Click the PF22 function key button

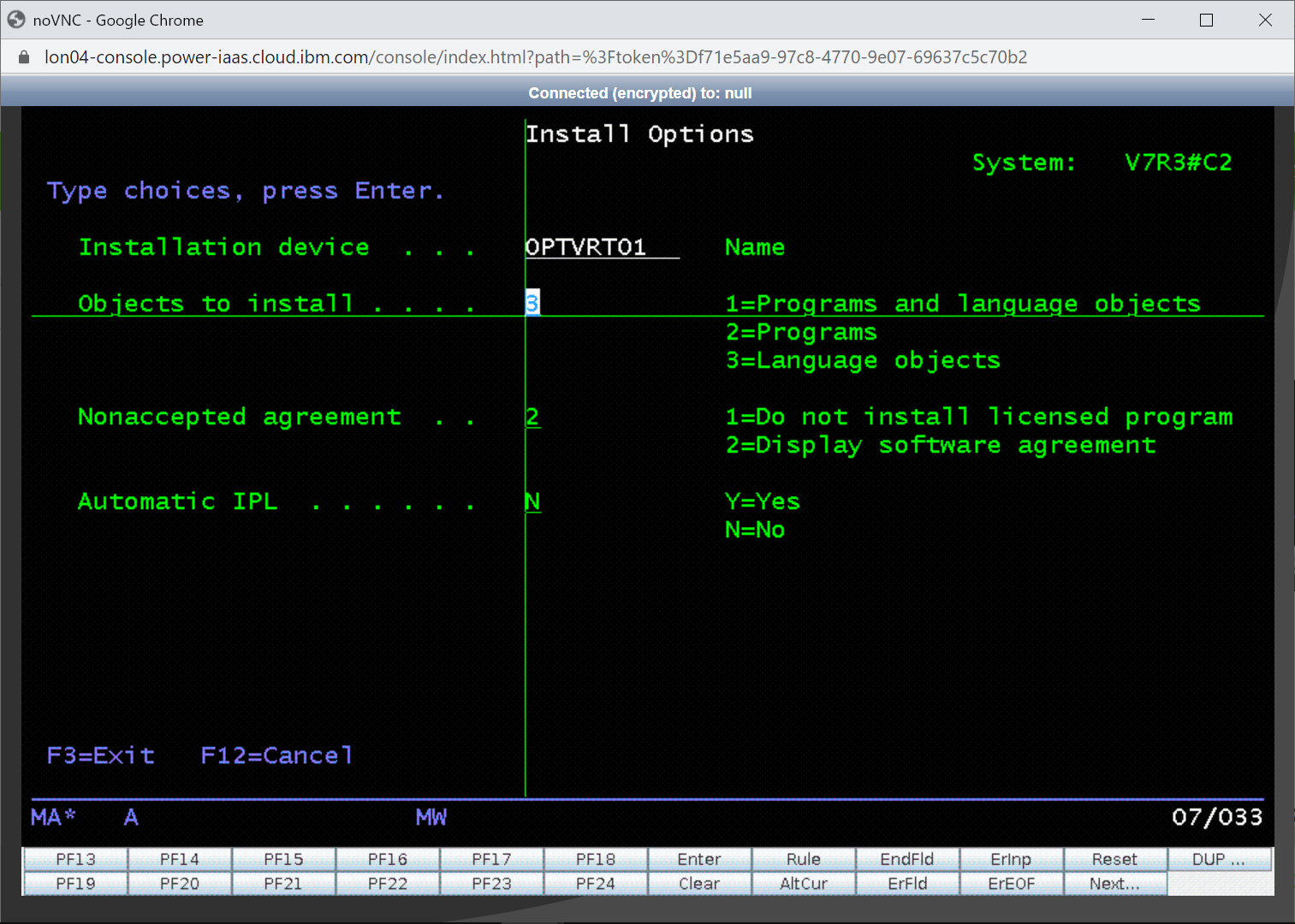[x=388, y=884]
